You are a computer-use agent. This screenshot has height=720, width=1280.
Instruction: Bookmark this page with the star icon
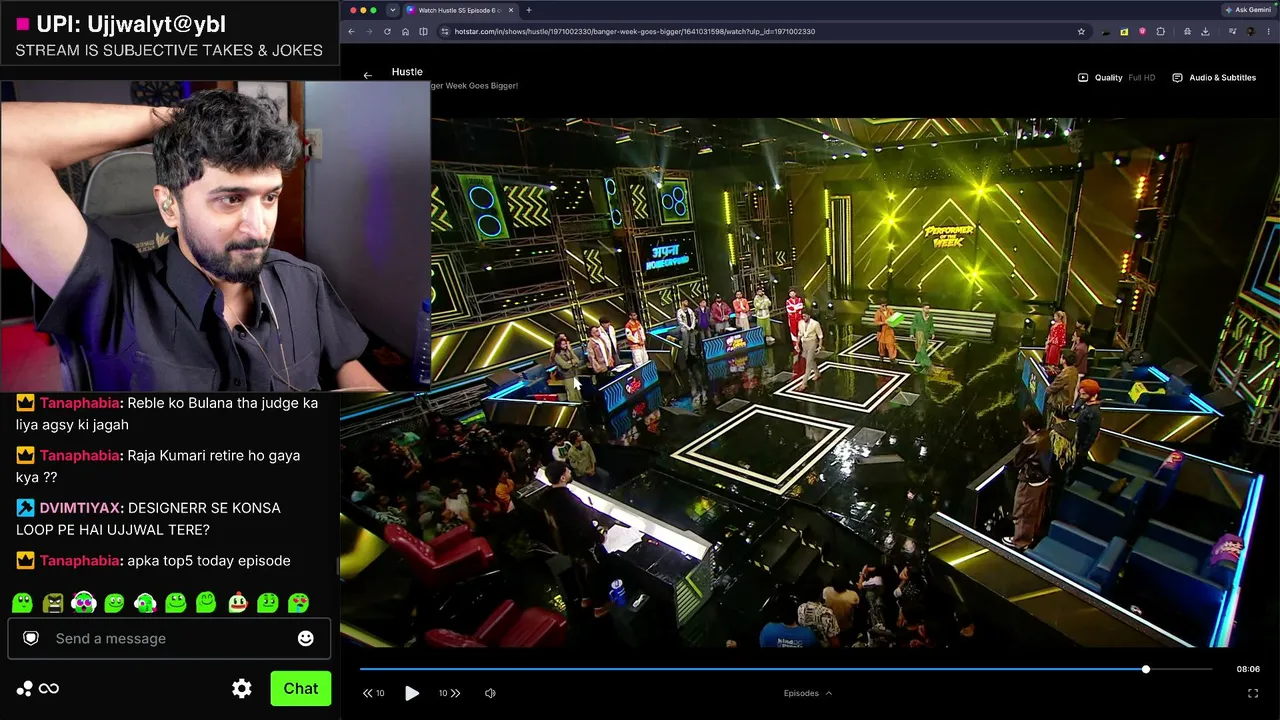tap(1081, 31)
